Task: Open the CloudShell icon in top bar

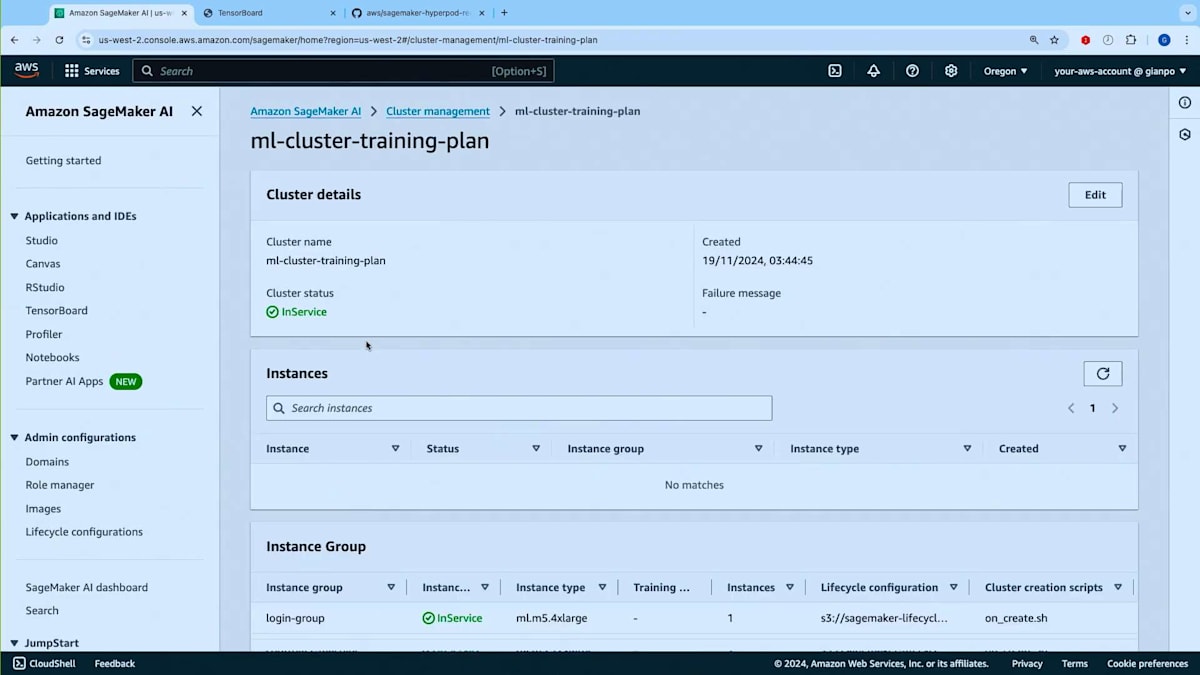Action: [835, 71]
